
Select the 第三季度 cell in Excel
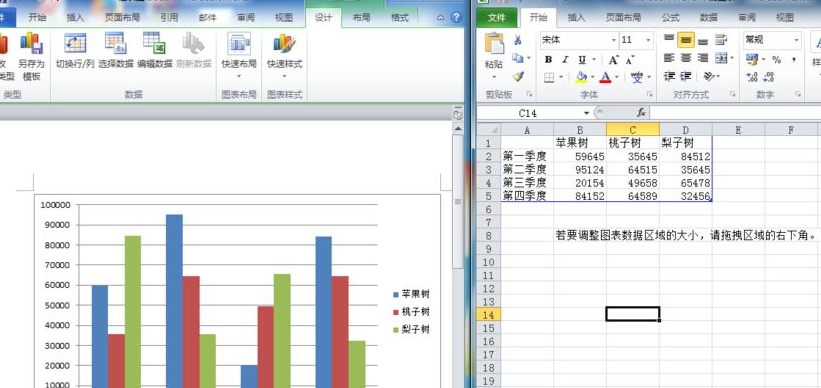click(527, 183)
